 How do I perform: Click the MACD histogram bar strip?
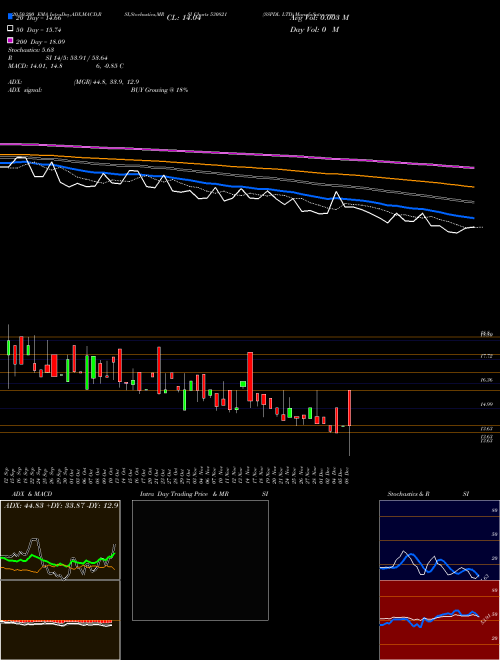[56, 622]
